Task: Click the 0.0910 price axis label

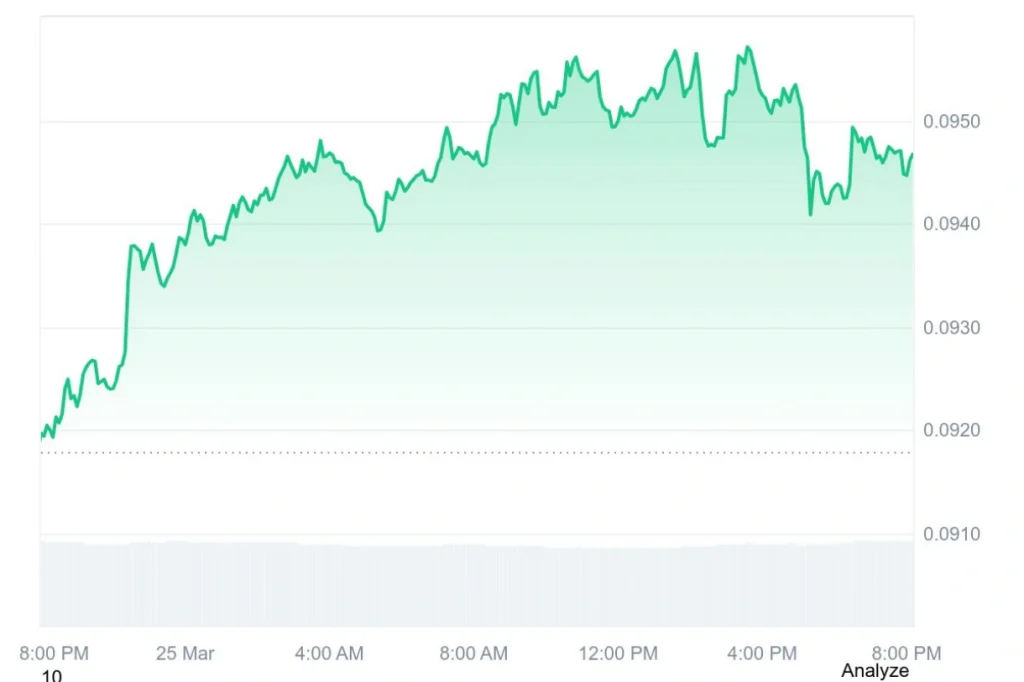Action: tap(952, 534)
